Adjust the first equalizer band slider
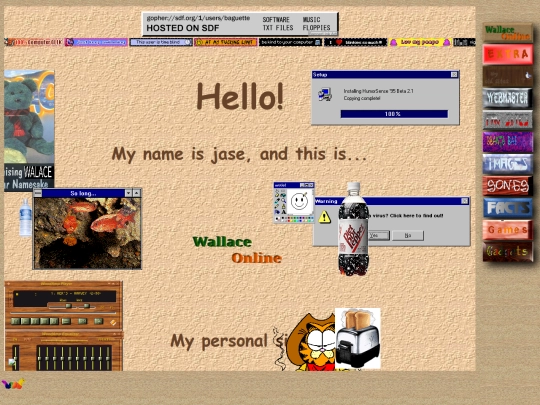 click(39, 358)
